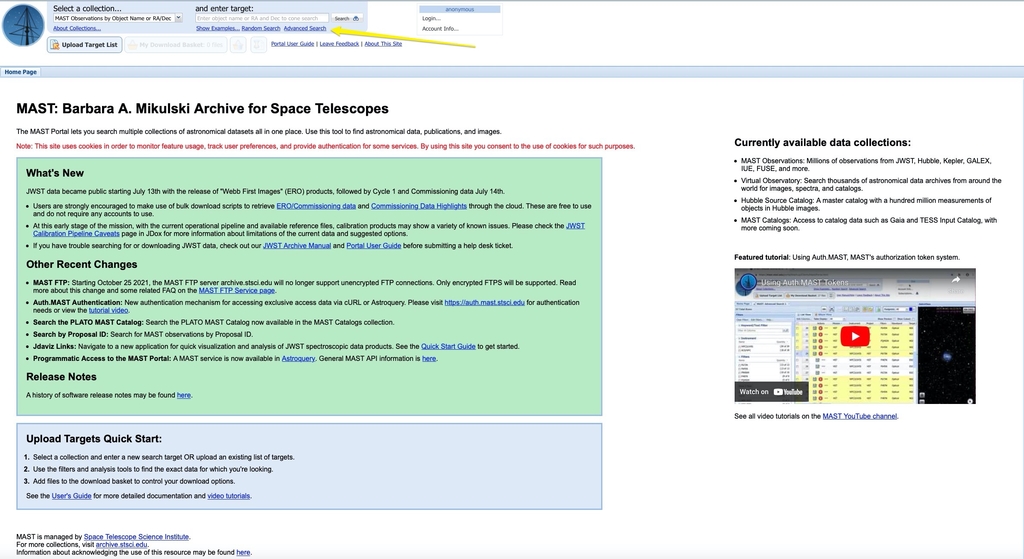Play the YouTube tutorial video

tap(855, 336)
